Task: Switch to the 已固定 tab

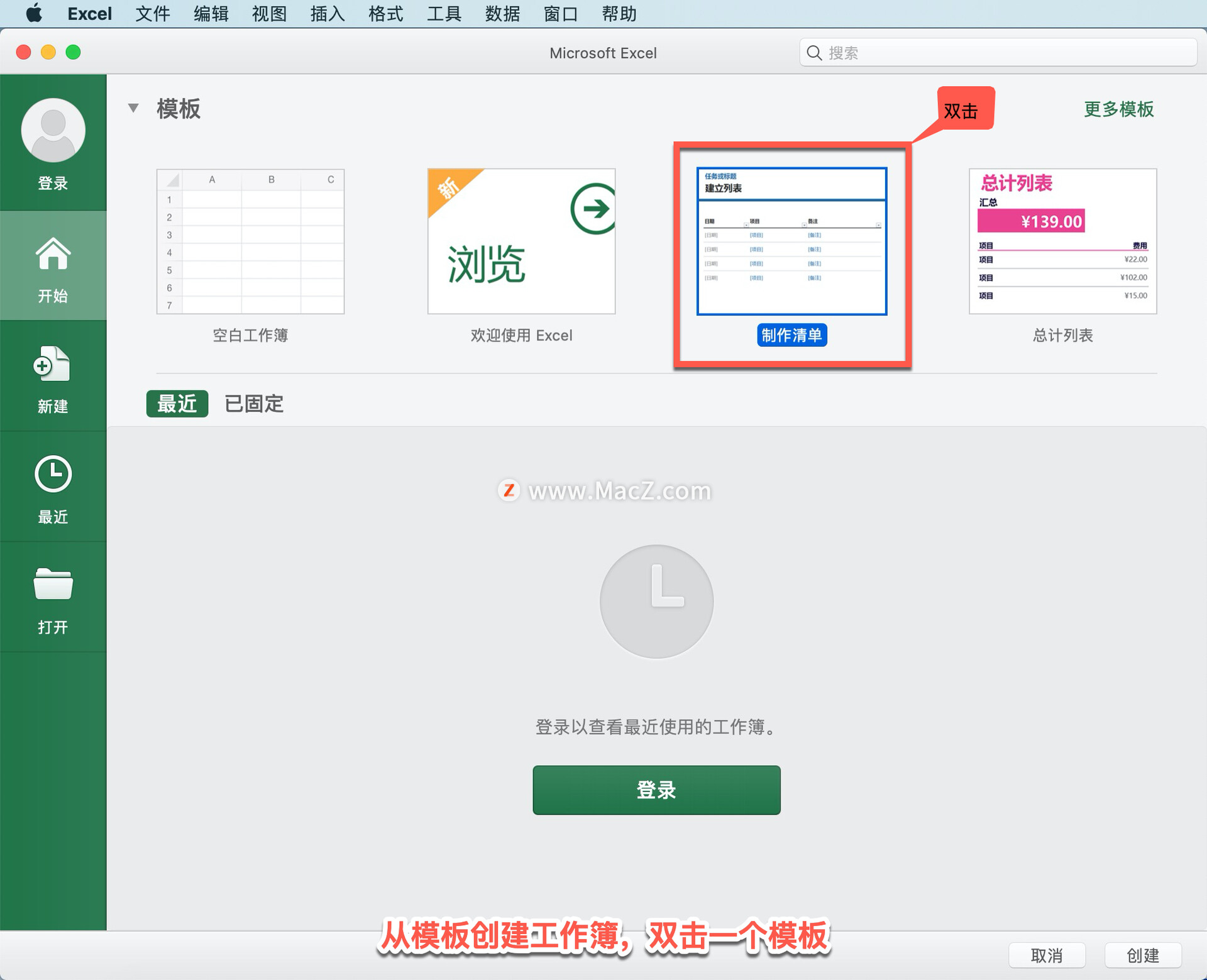Action: (x=254, y=404)
